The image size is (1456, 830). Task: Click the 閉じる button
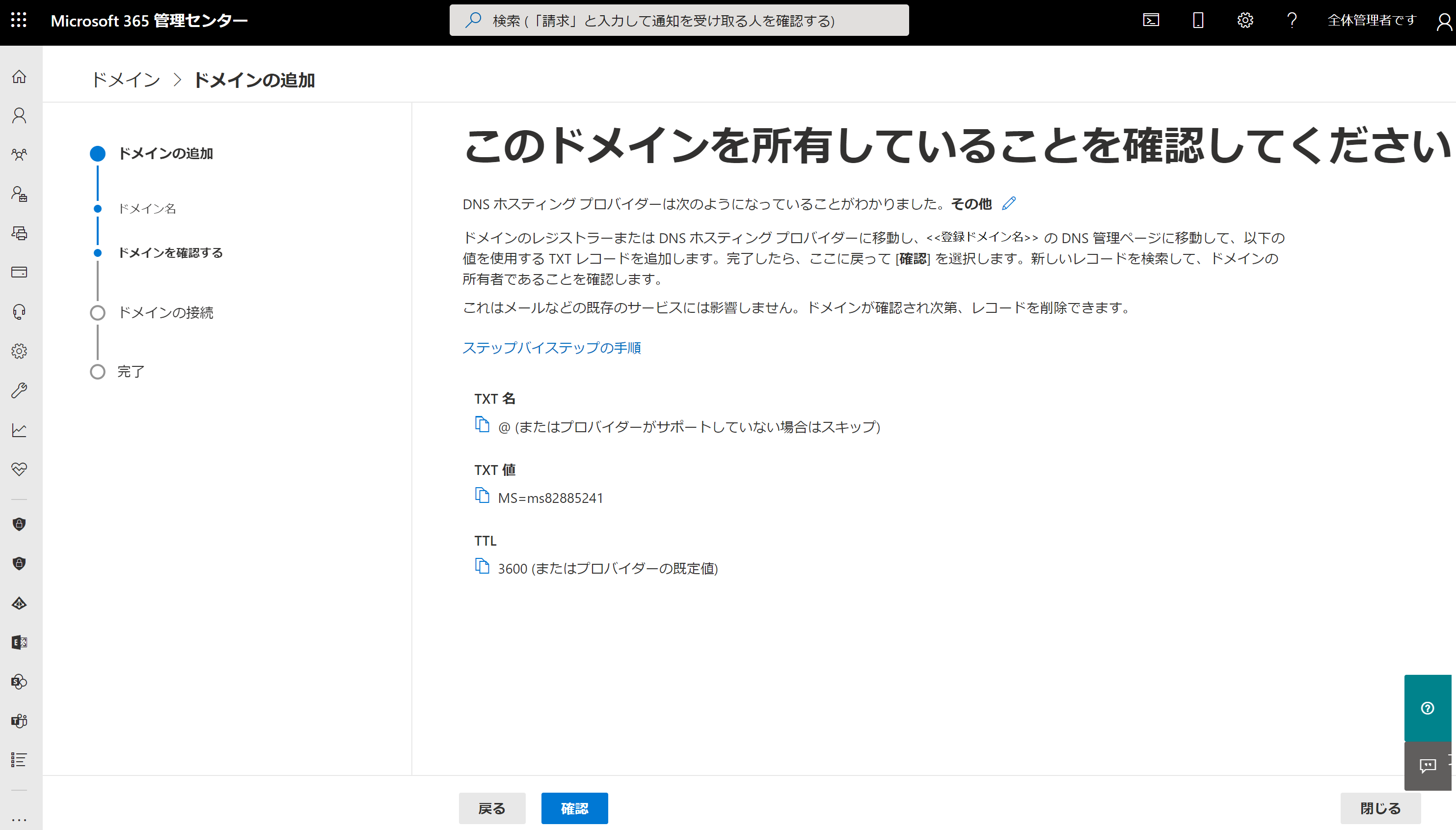click(x=1380, y=808)
